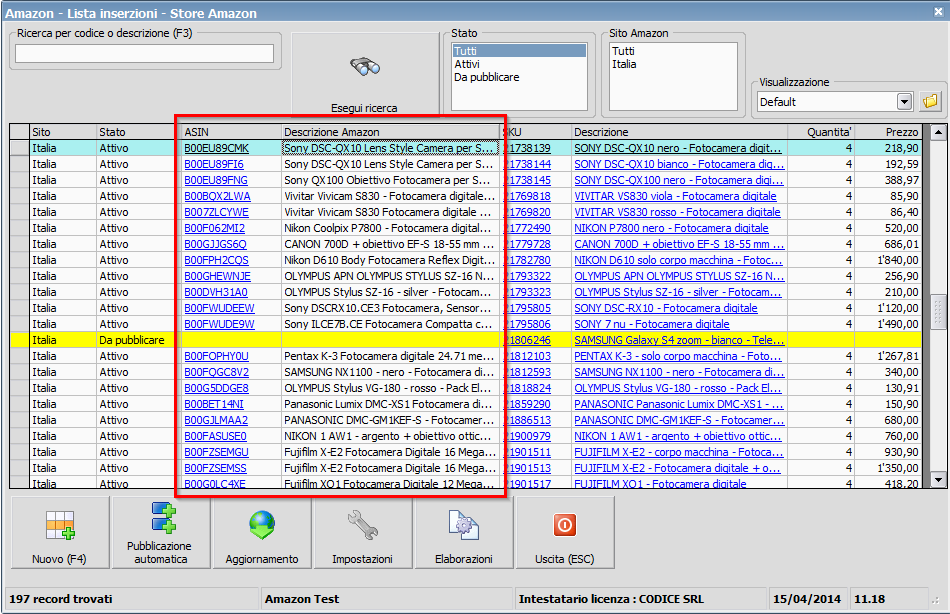The image size is (950, 614).
Task: Select Italia in the Sito Amazon list
Action: pos(624,64)
